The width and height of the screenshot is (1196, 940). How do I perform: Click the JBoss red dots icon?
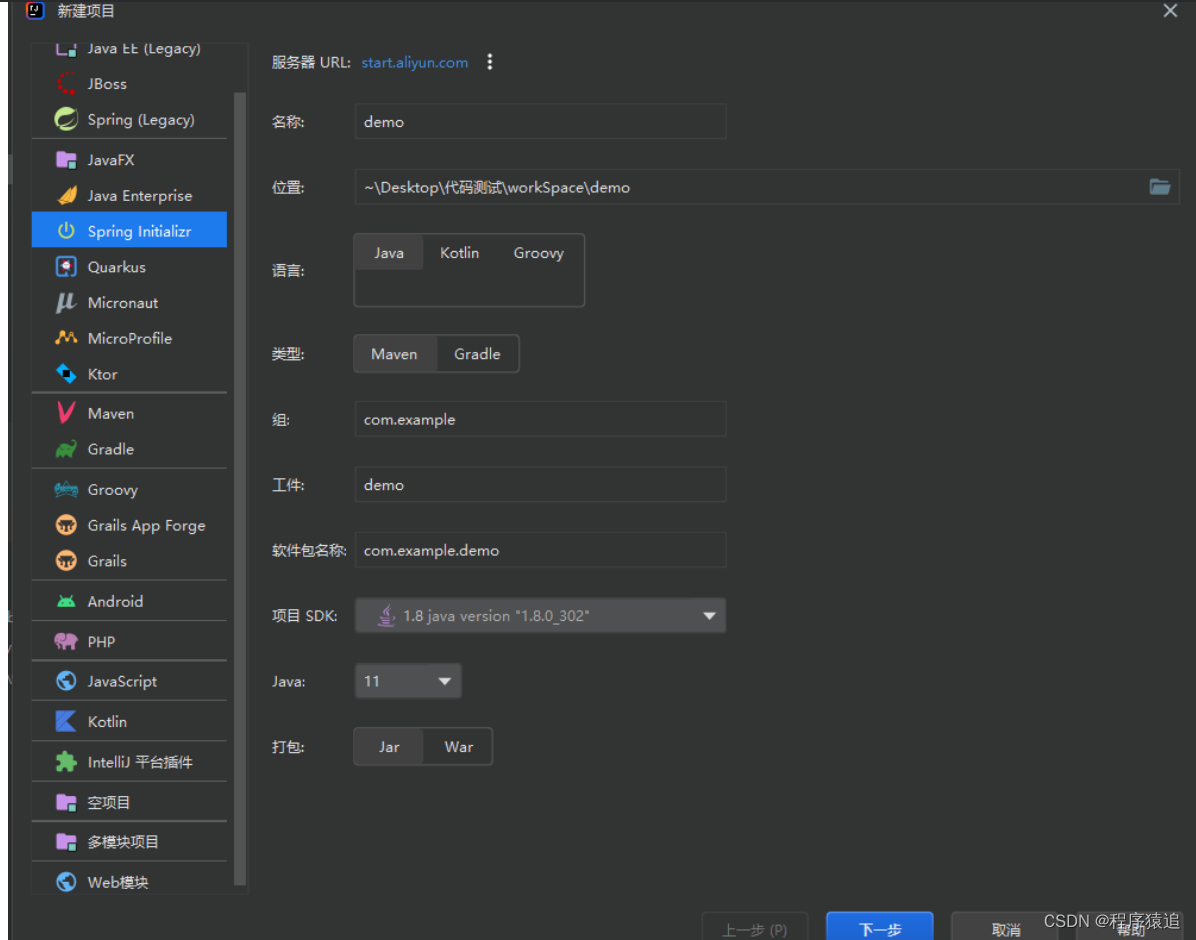click(66, 83)
